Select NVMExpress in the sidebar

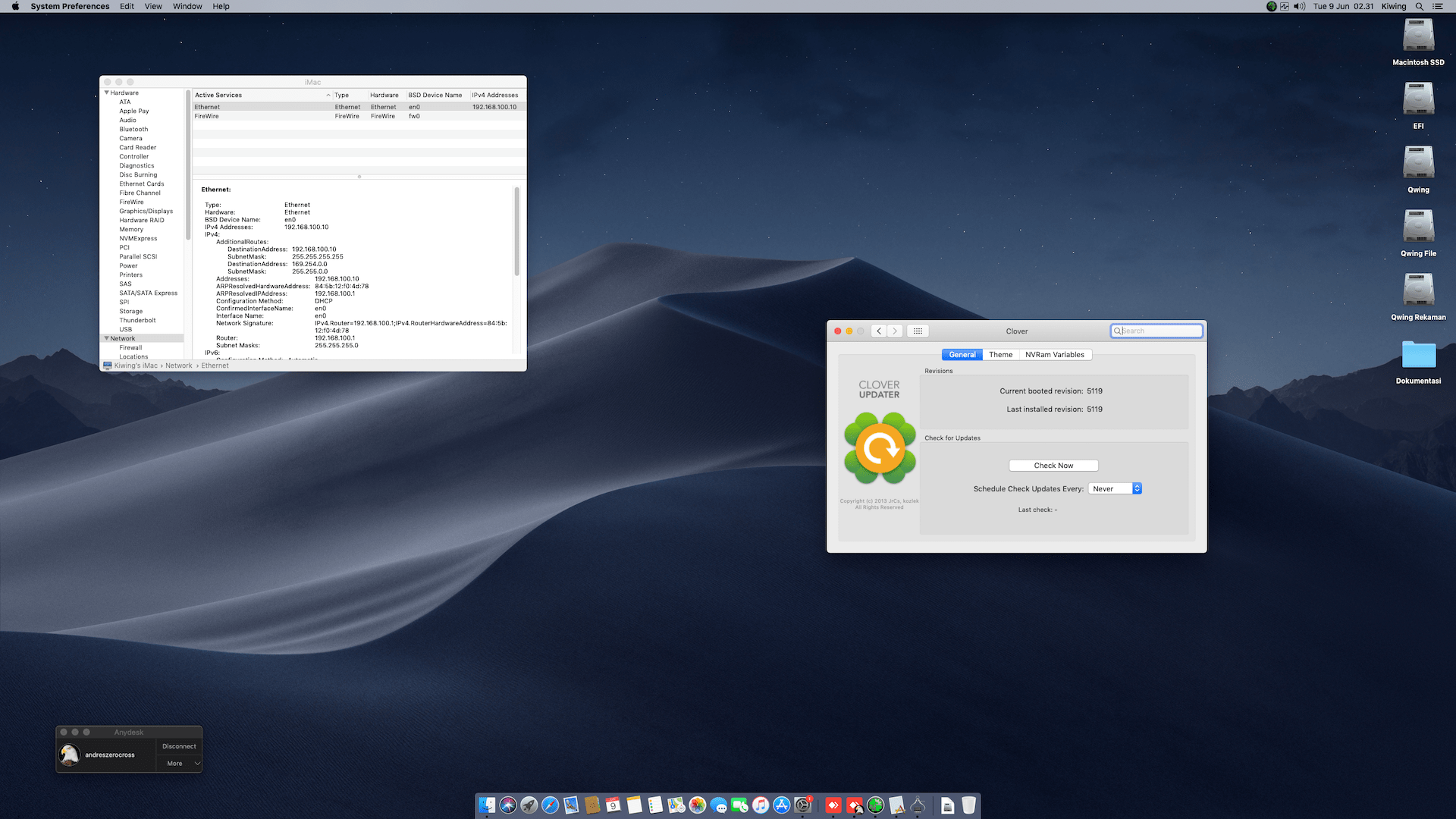(x=138, y=238)
